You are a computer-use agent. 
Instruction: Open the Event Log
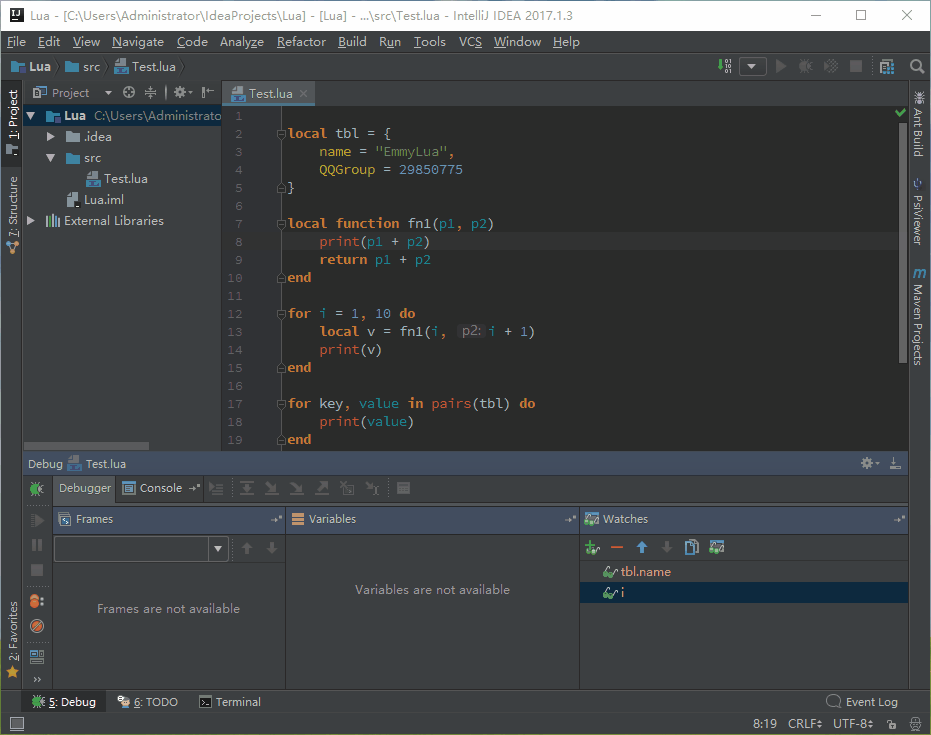862,701
